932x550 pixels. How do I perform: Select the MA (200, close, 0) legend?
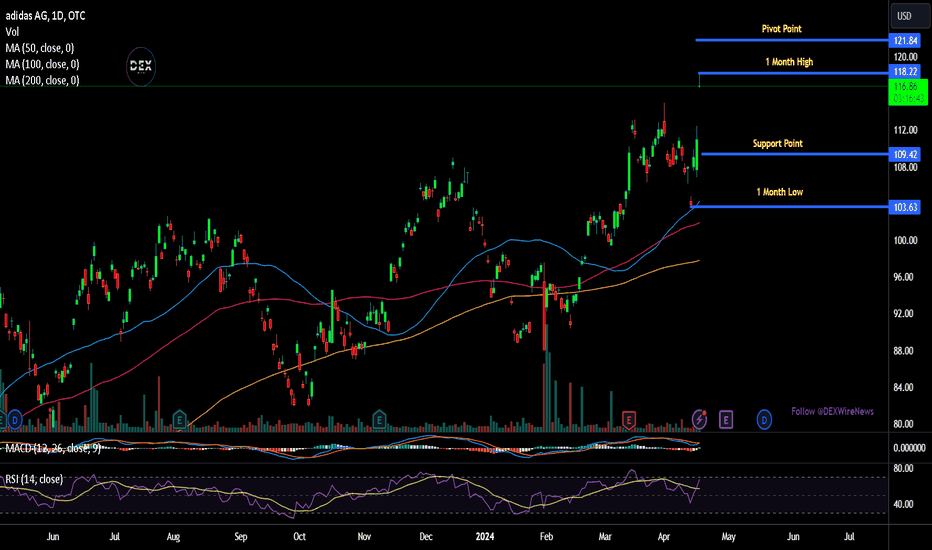(42, 80)
